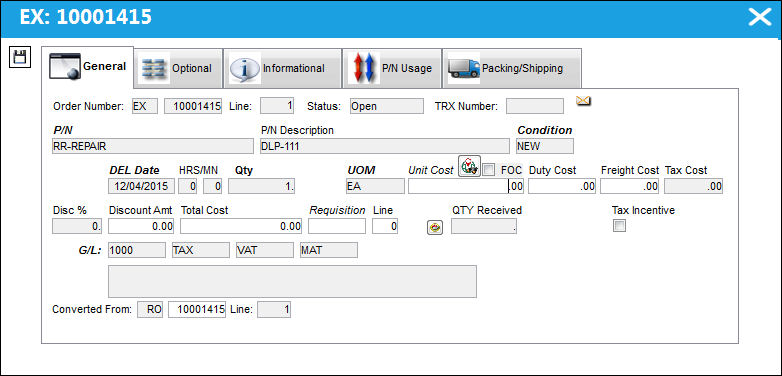The image size is (782, 376).
Task: Click the "Unit Cost" label
Action: [x=430, y=170]
